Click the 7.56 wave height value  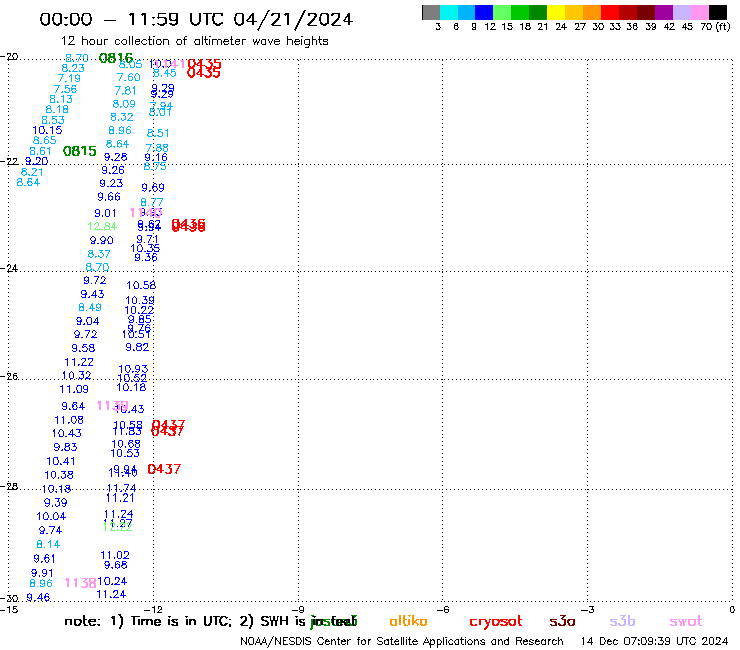[65, 89]
